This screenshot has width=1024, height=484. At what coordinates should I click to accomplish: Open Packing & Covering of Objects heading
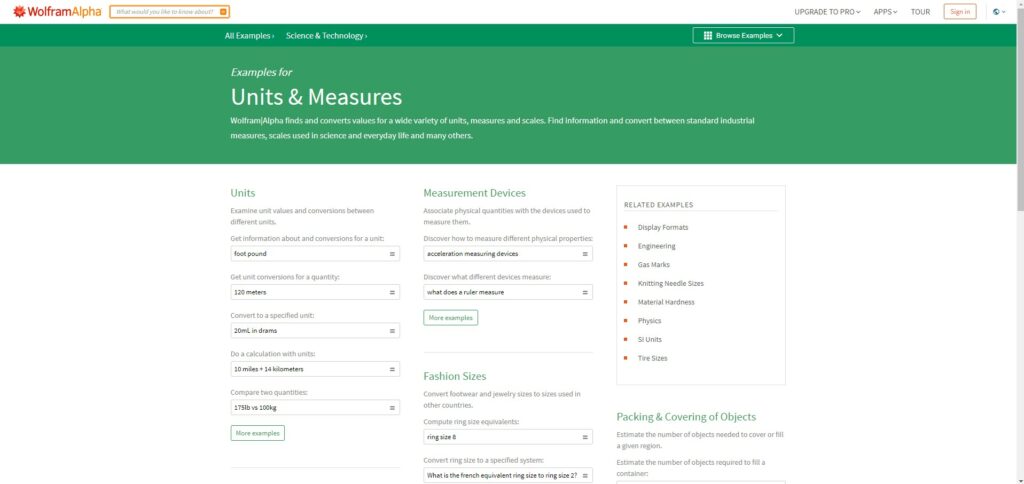[686, 417]
